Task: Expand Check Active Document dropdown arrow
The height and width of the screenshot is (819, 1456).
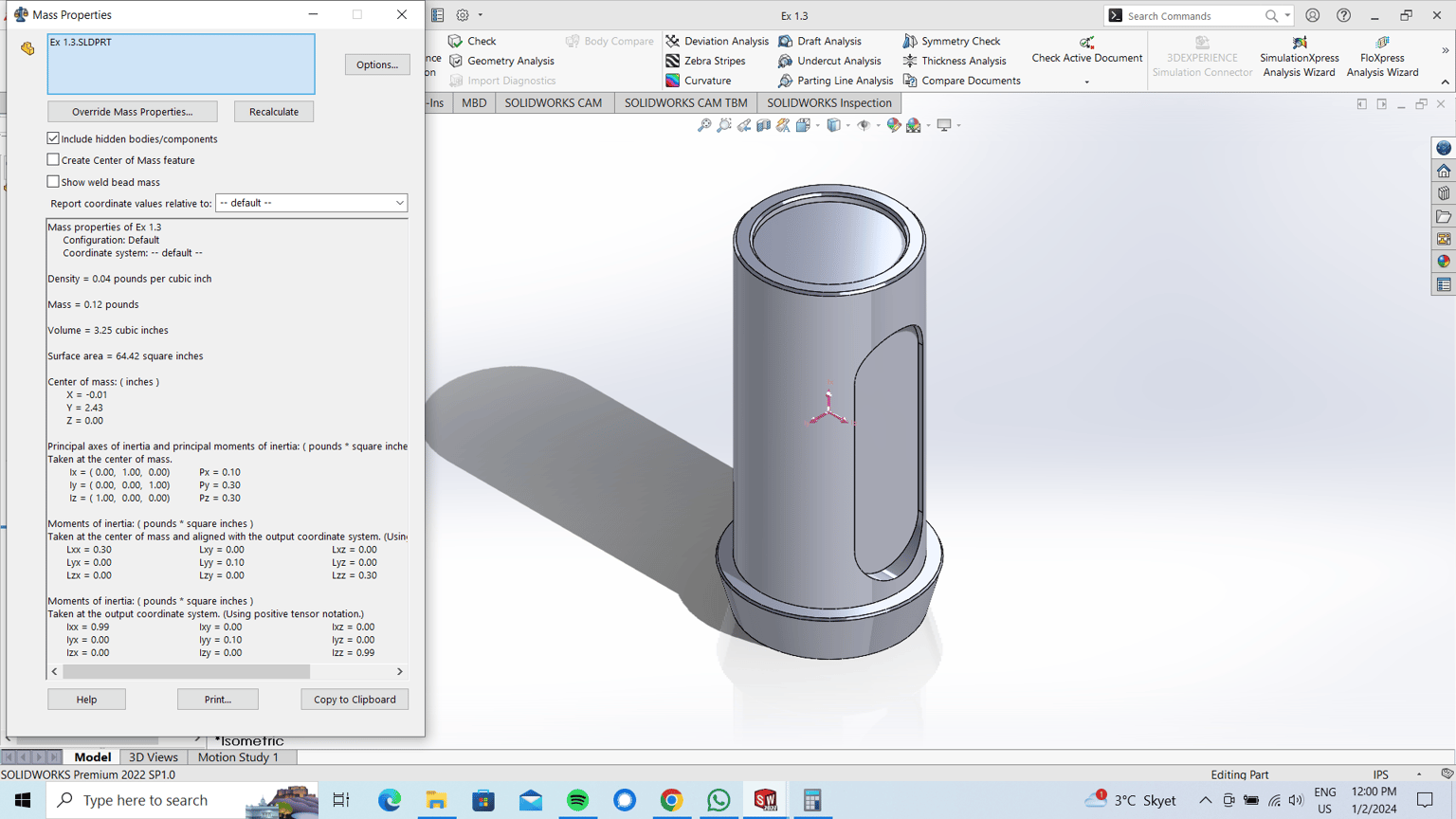Action: [1086, 82]
